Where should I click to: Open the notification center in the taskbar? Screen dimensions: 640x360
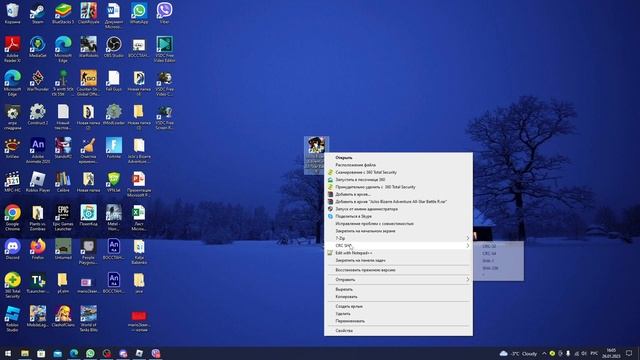(x=629, y=353)
